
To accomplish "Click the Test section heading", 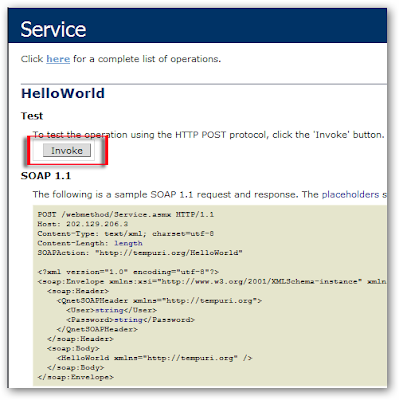I will click(32, 116).
